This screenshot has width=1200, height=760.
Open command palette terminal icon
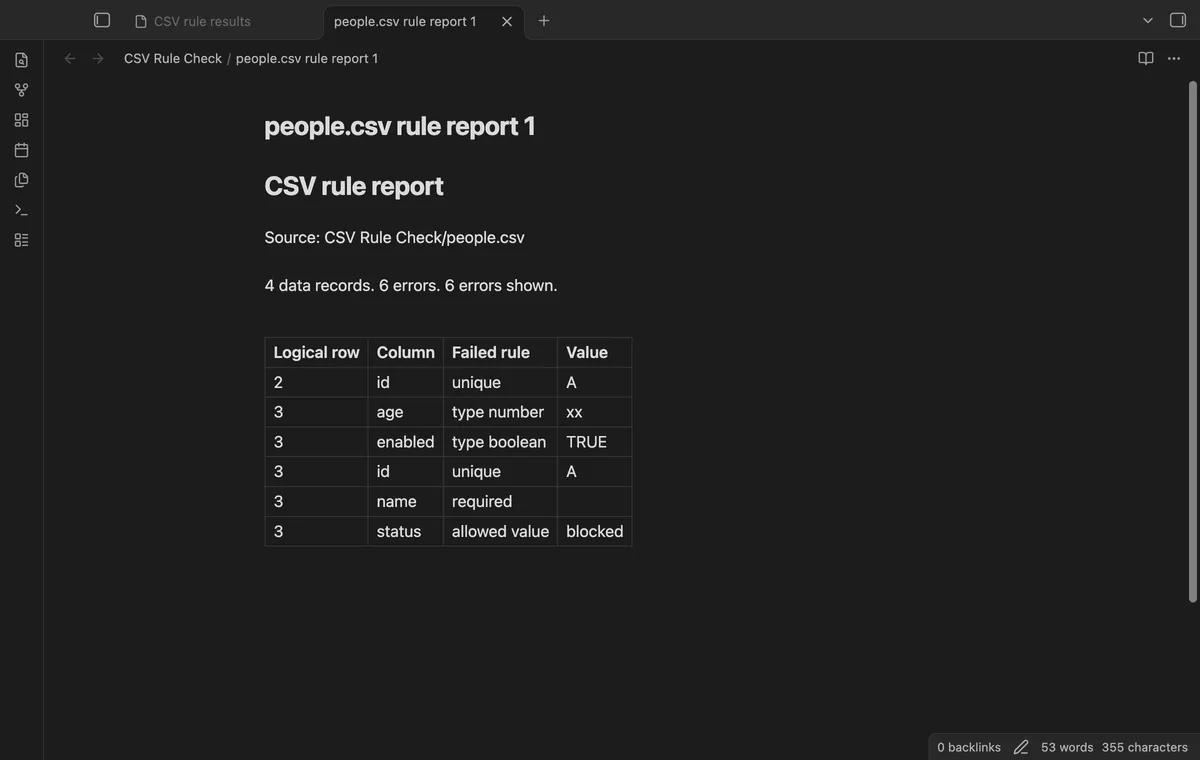22,210
